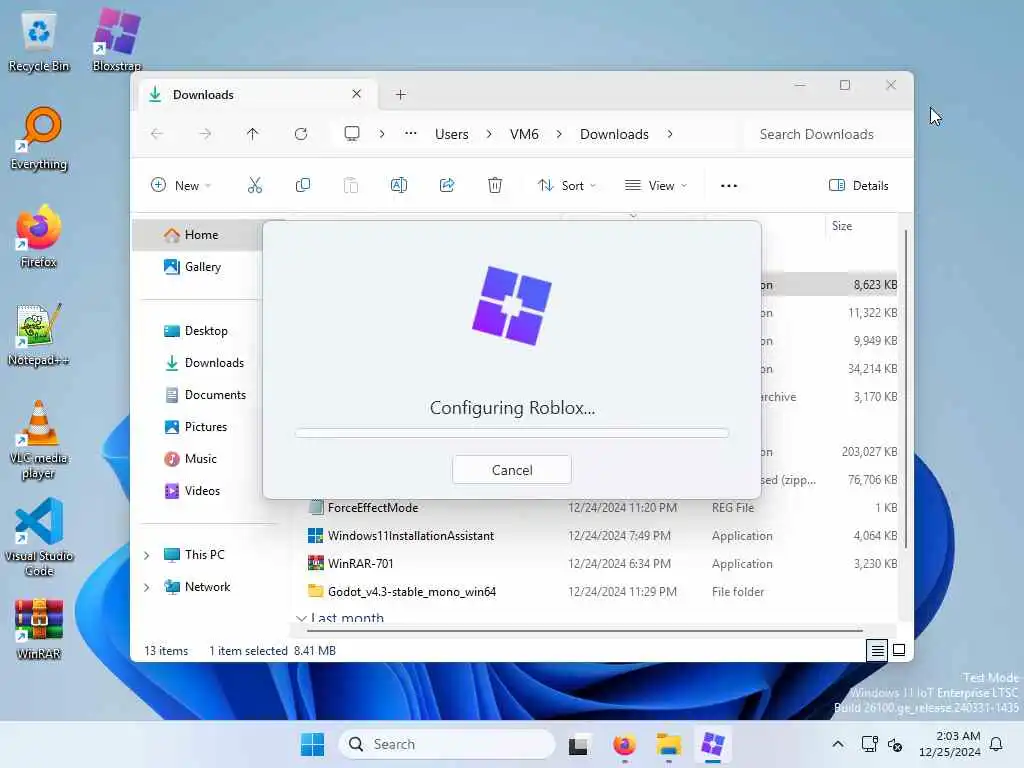This screenshot has height=768, width=1024.
Task: Close the Downloads tab
Action: point(357,94)
